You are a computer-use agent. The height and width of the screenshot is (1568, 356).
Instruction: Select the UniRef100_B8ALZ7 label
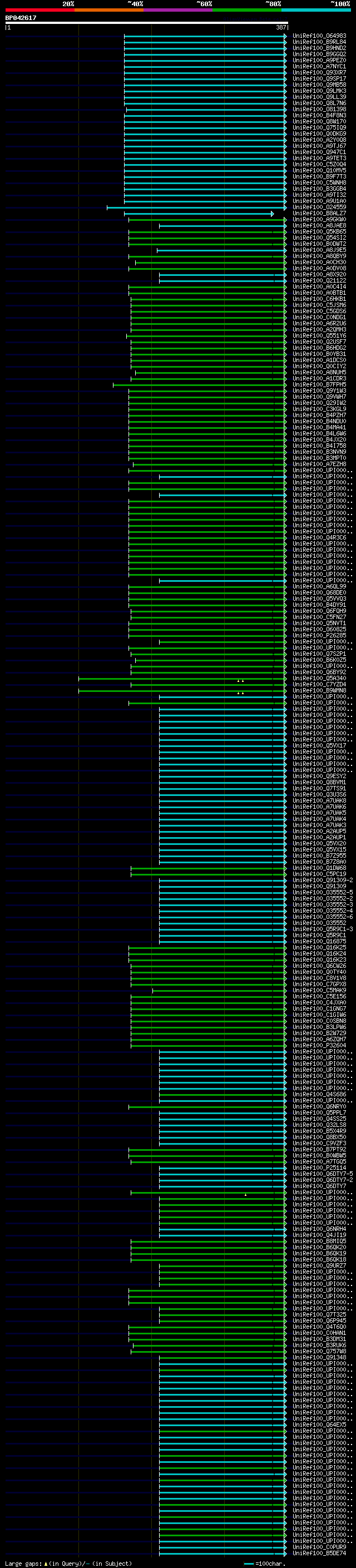(319, 214)
